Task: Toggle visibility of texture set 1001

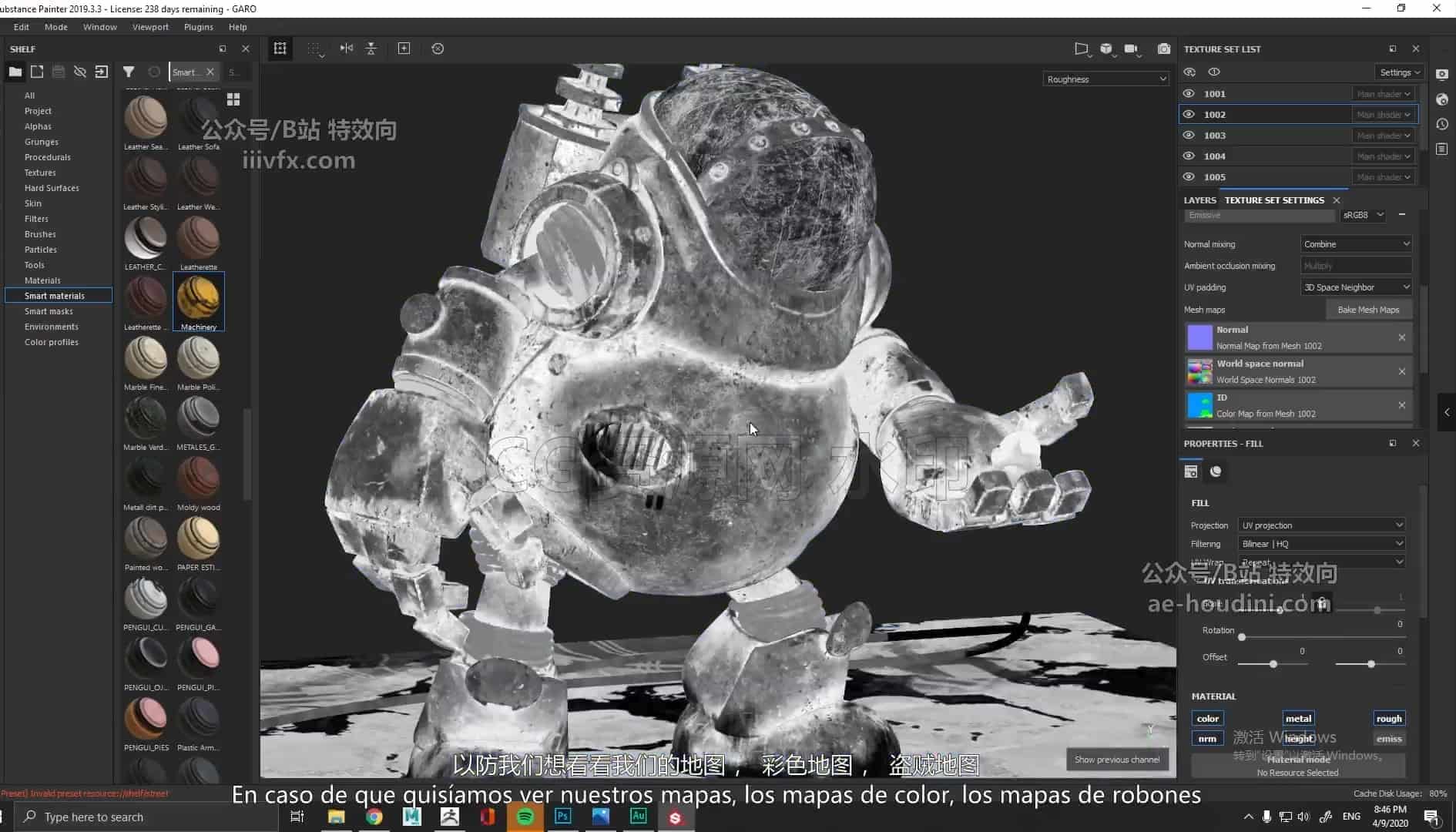Action: click(x=1189, y=93)
